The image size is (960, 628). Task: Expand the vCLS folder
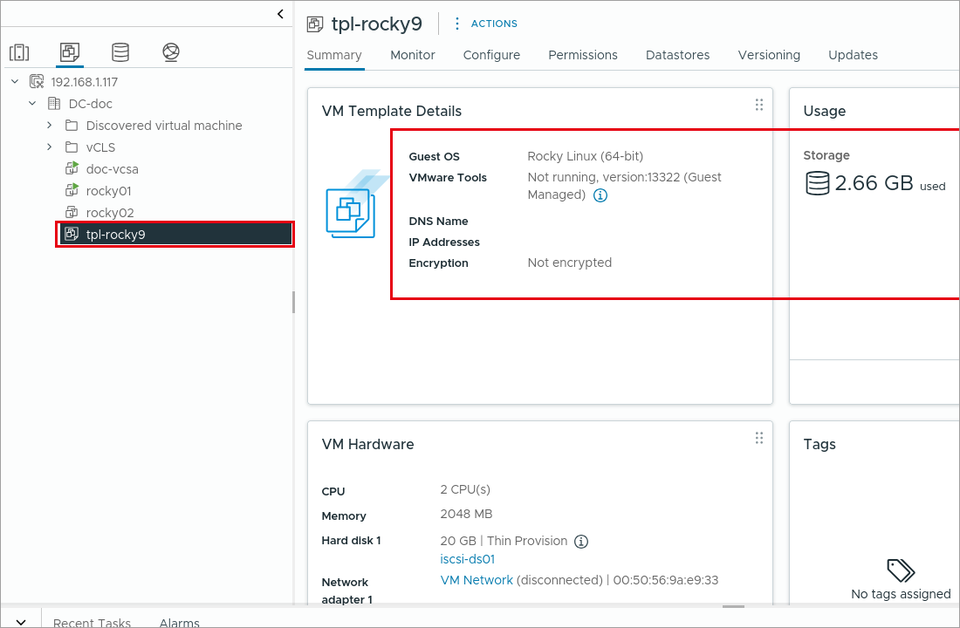50,147
